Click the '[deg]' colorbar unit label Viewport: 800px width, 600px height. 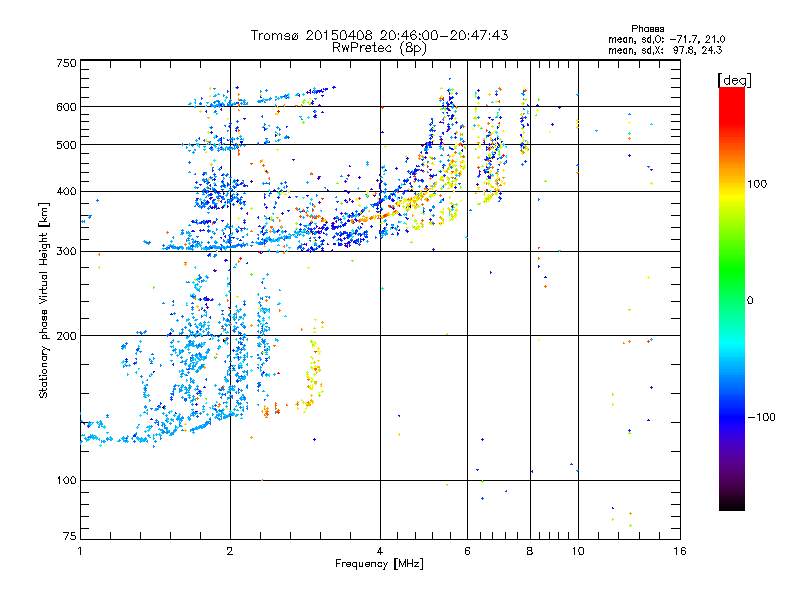point(734,80)
